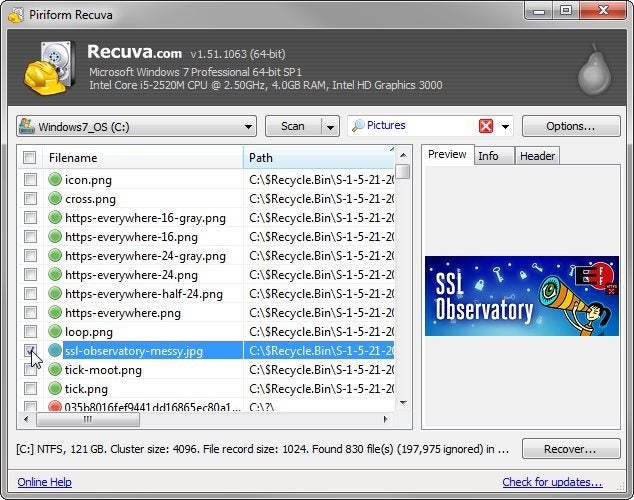Clear the Pictures filter with red X
Viewport: 634px width, 500px height.
[x=486, y=126]
